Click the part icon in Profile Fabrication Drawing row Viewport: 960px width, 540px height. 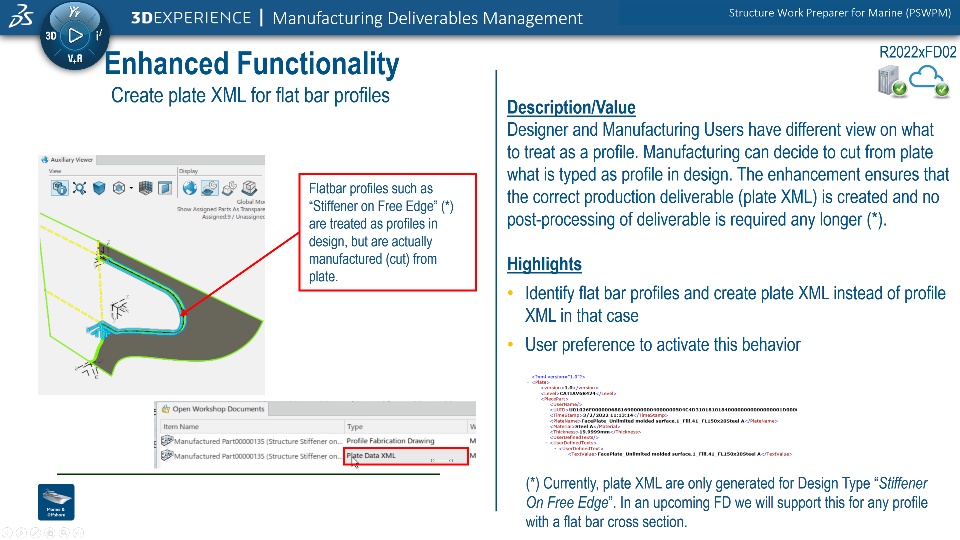tap(167, 440)
